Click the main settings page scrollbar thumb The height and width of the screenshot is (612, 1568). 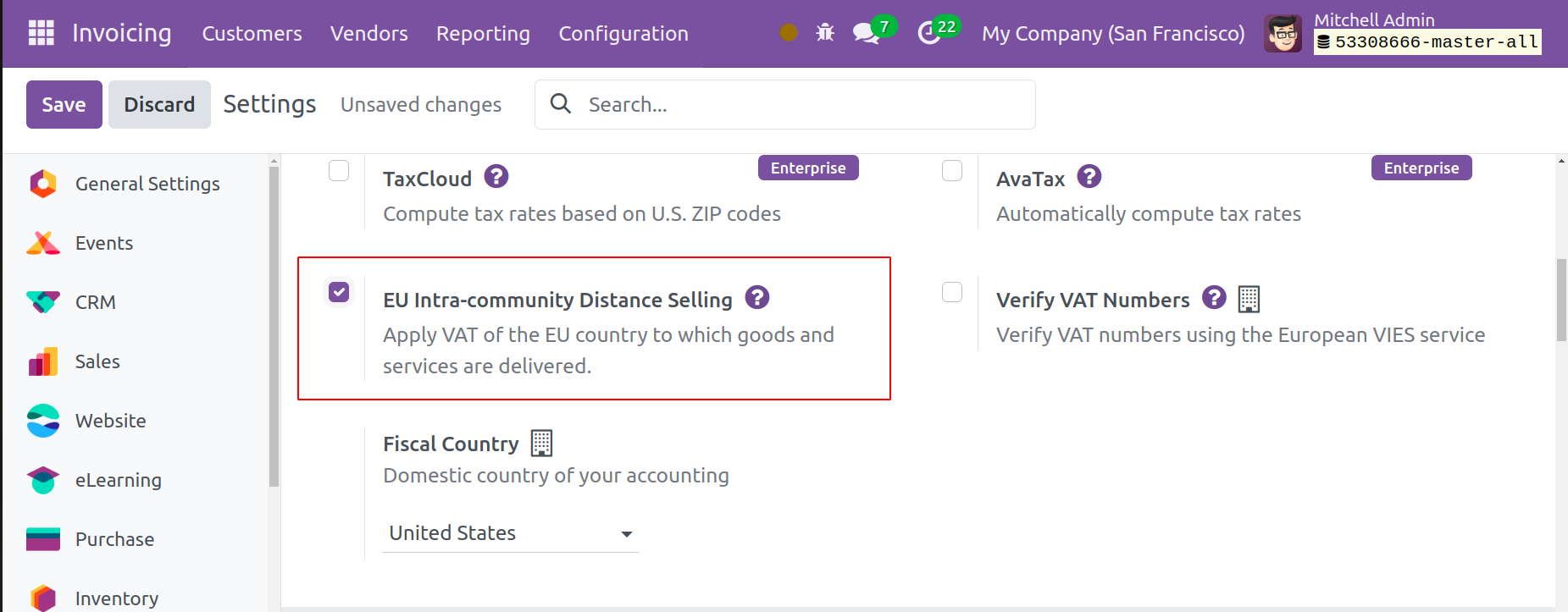coord(1561,300)
